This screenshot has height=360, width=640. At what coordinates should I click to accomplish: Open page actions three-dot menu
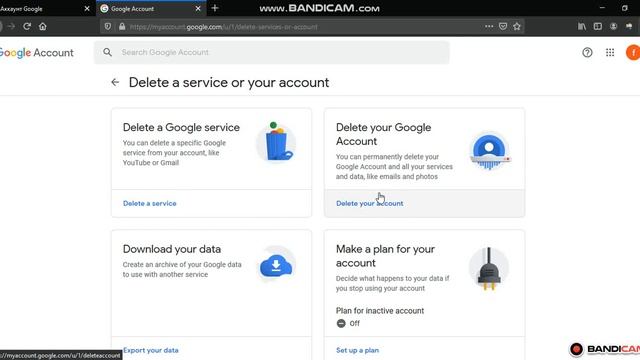(489, 27)
